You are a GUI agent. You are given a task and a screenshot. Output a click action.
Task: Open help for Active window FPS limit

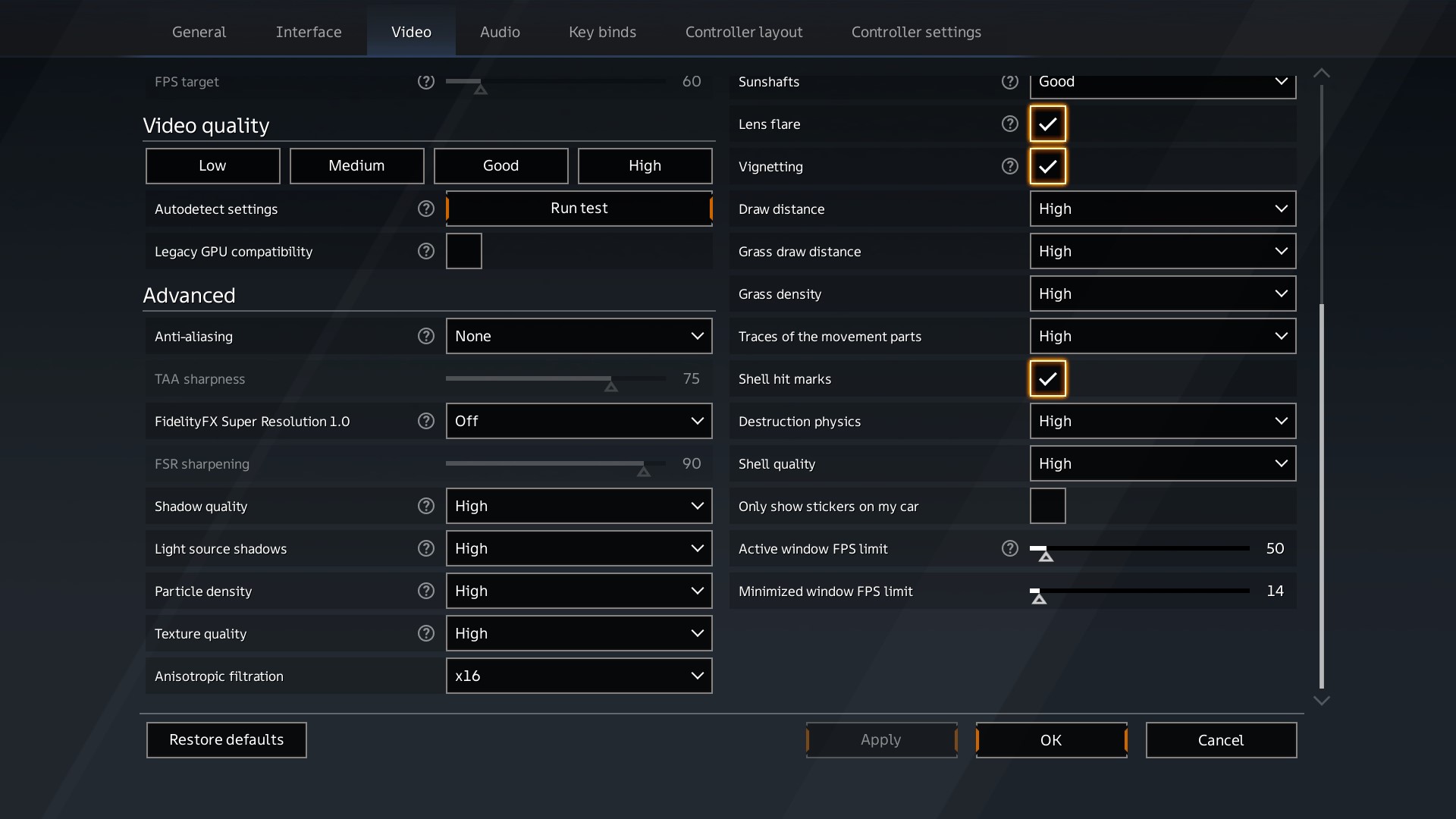point(1010,548)
